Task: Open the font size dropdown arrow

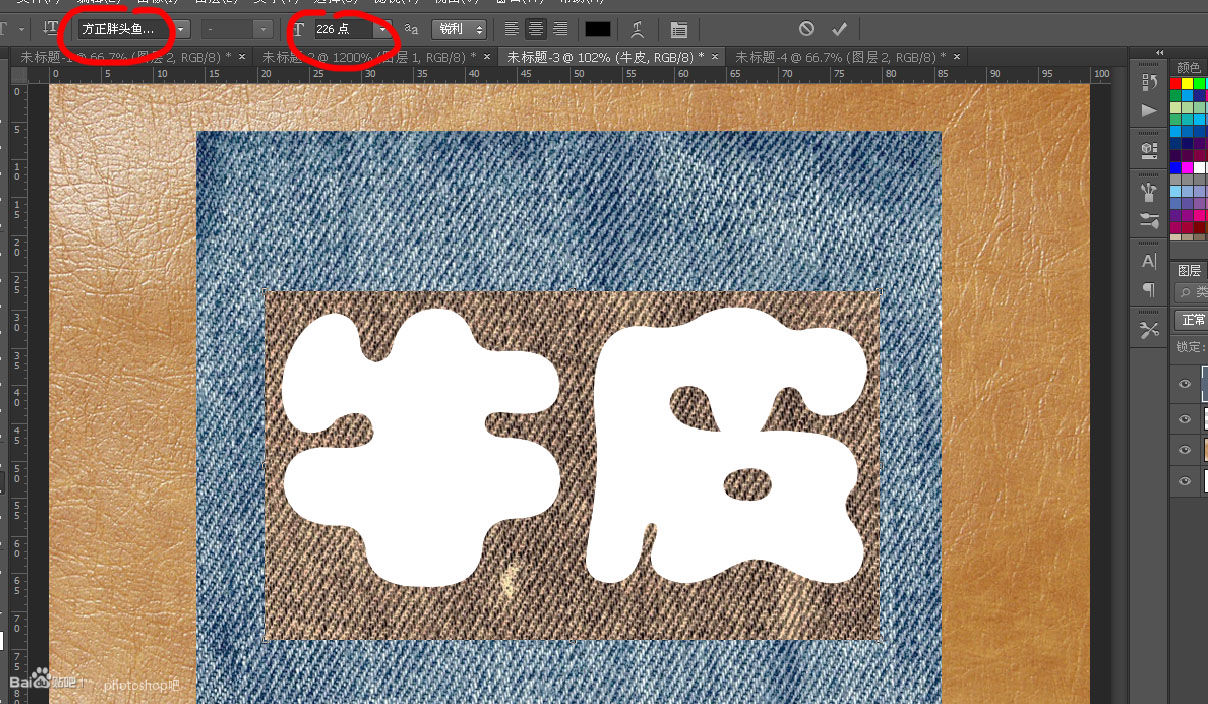Action: click(381, 30)
